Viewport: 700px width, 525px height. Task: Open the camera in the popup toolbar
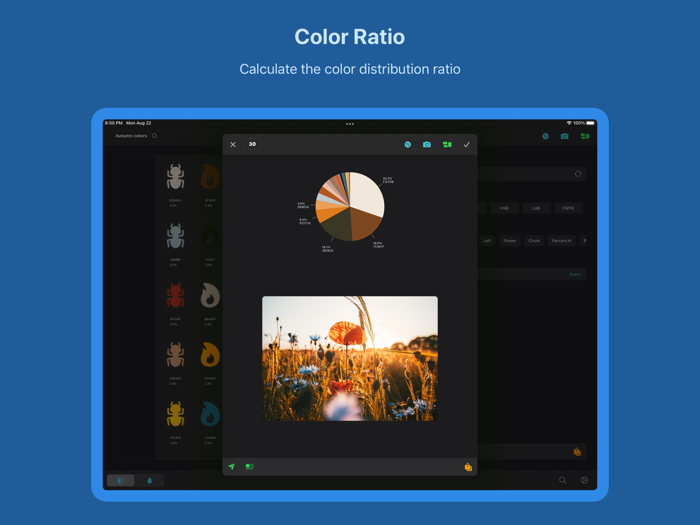(427, 144)
